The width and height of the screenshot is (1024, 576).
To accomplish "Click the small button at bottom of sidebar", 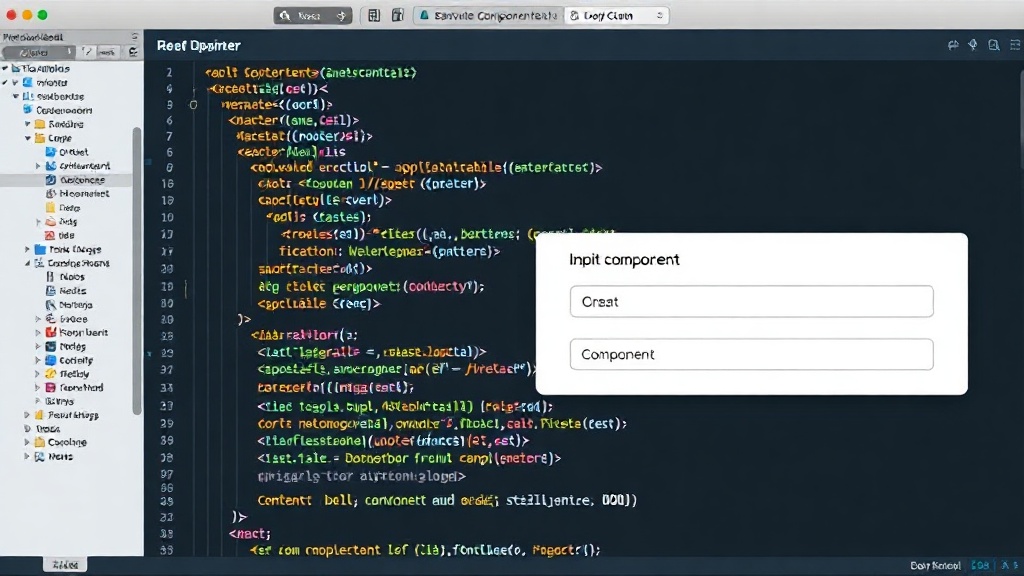I will pos(65,565).
